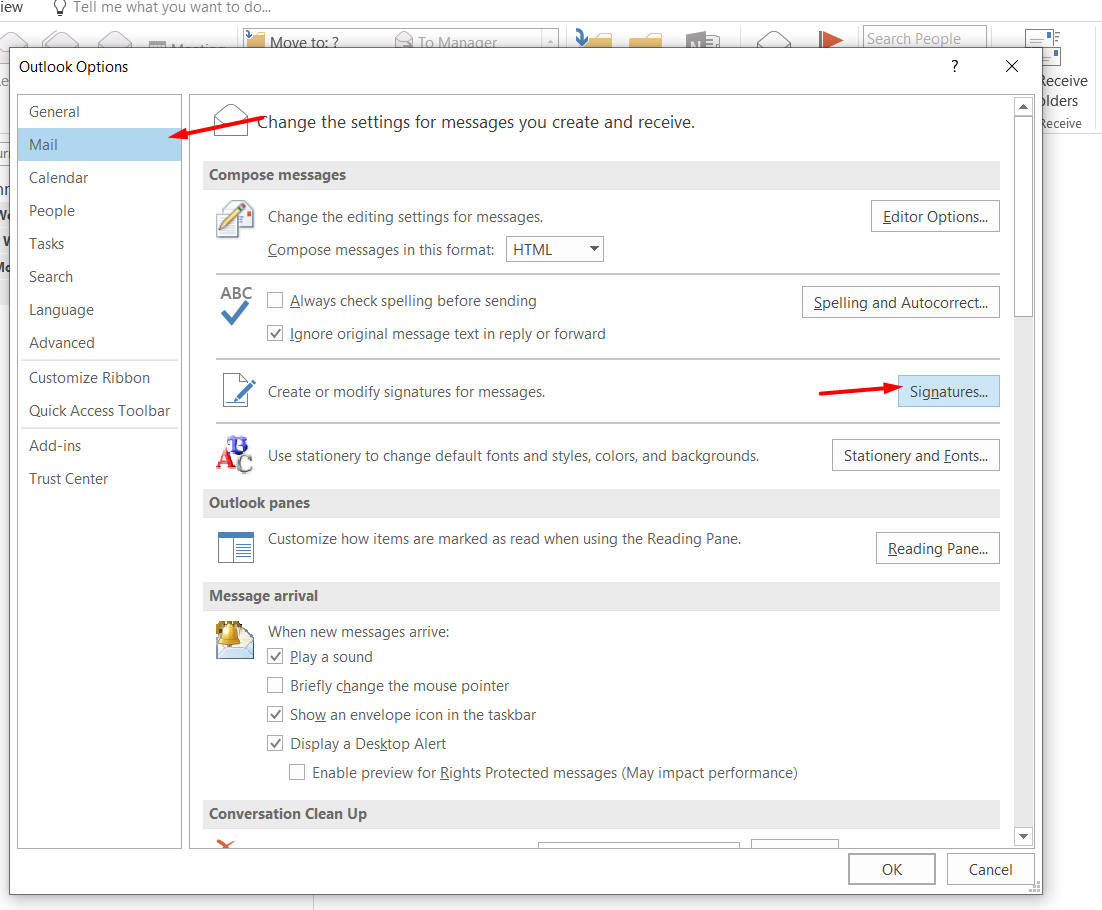
Task: Select the Search options category
Action: click(99, 277)
